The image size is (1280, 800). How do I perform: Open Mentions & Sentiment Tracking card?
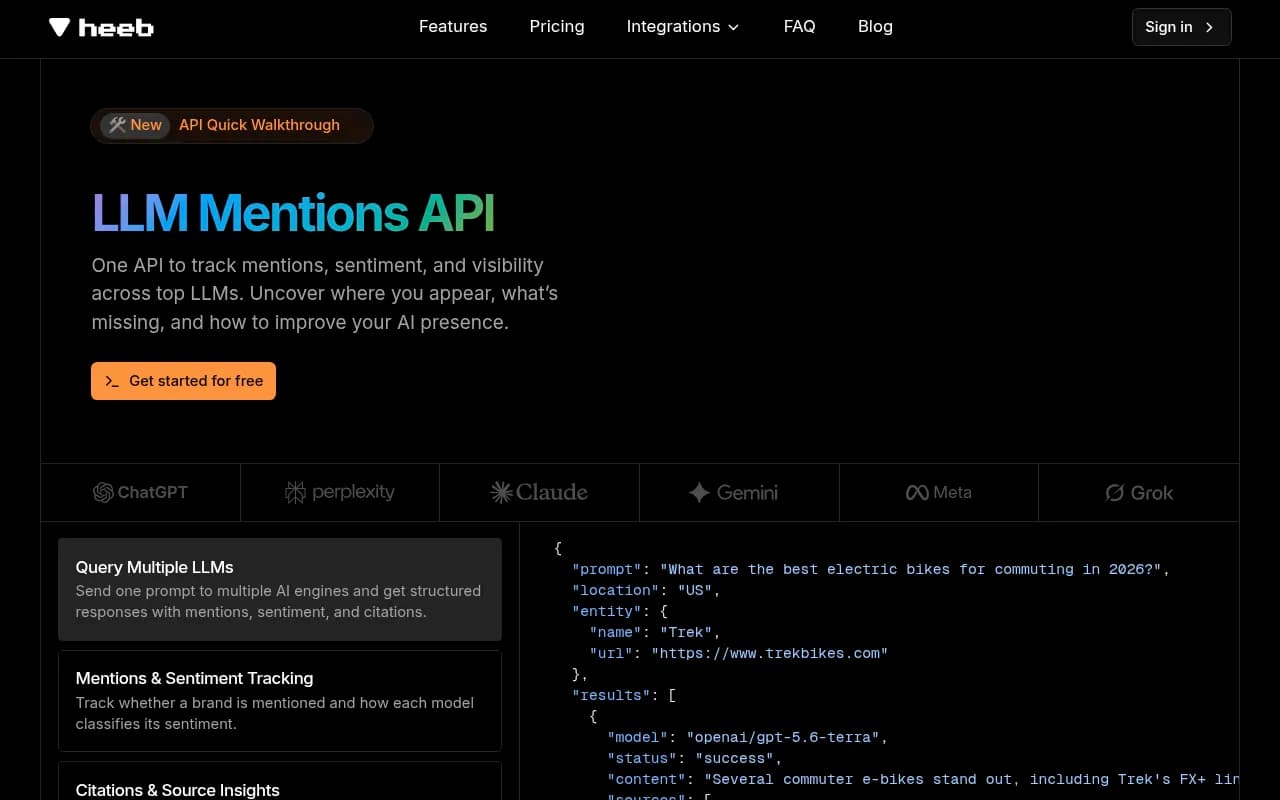click(x=280, y=701)
